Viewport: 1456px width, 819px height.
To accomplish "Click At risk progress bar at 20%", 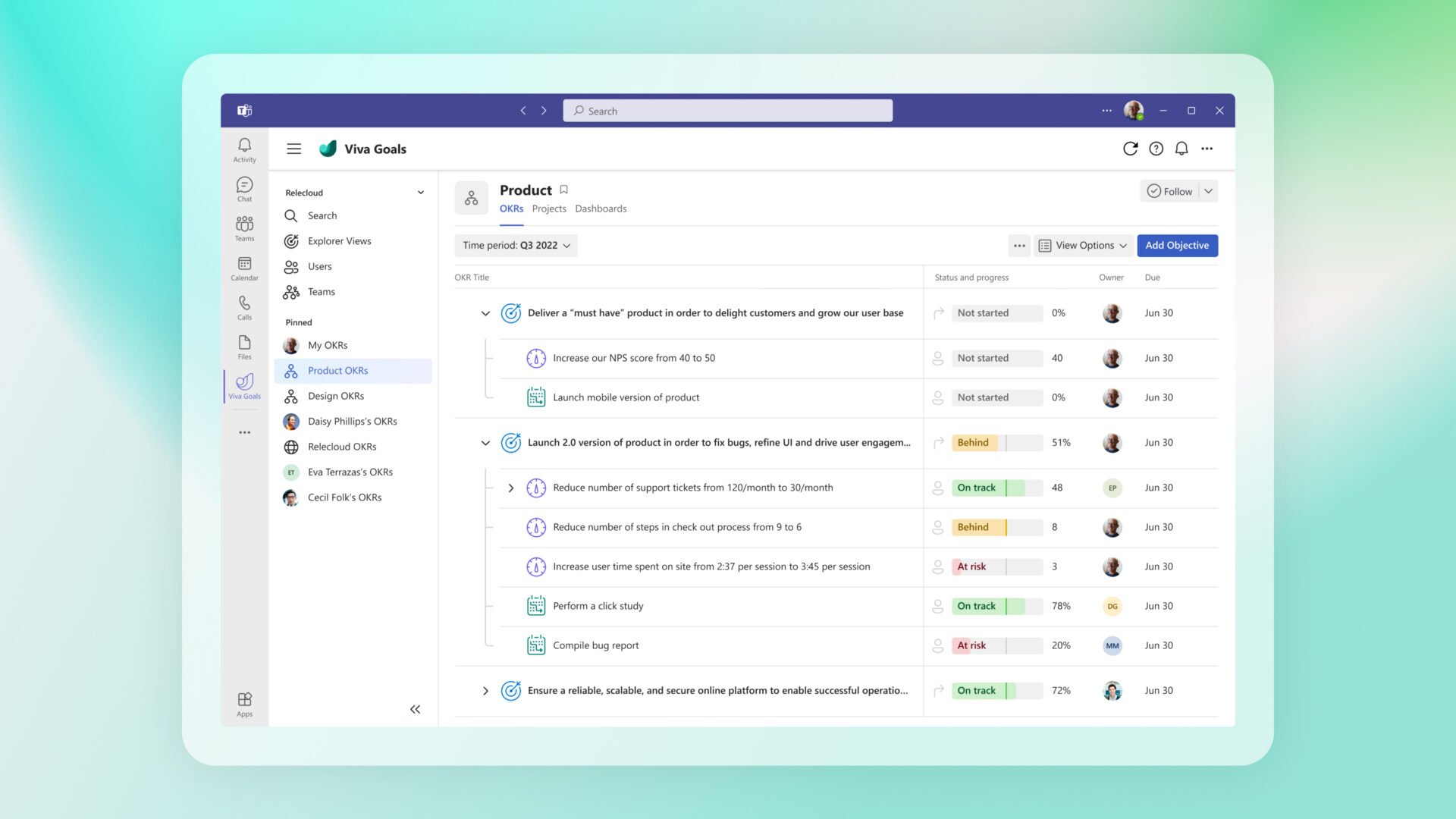I will (997, 645).
